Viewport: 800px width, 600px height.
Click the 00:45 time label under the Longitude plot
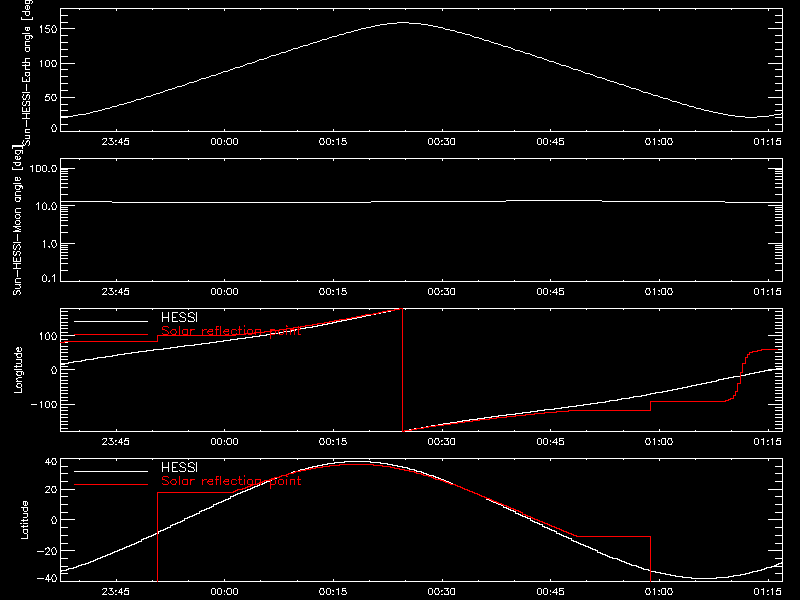click(x=550, y=442)
